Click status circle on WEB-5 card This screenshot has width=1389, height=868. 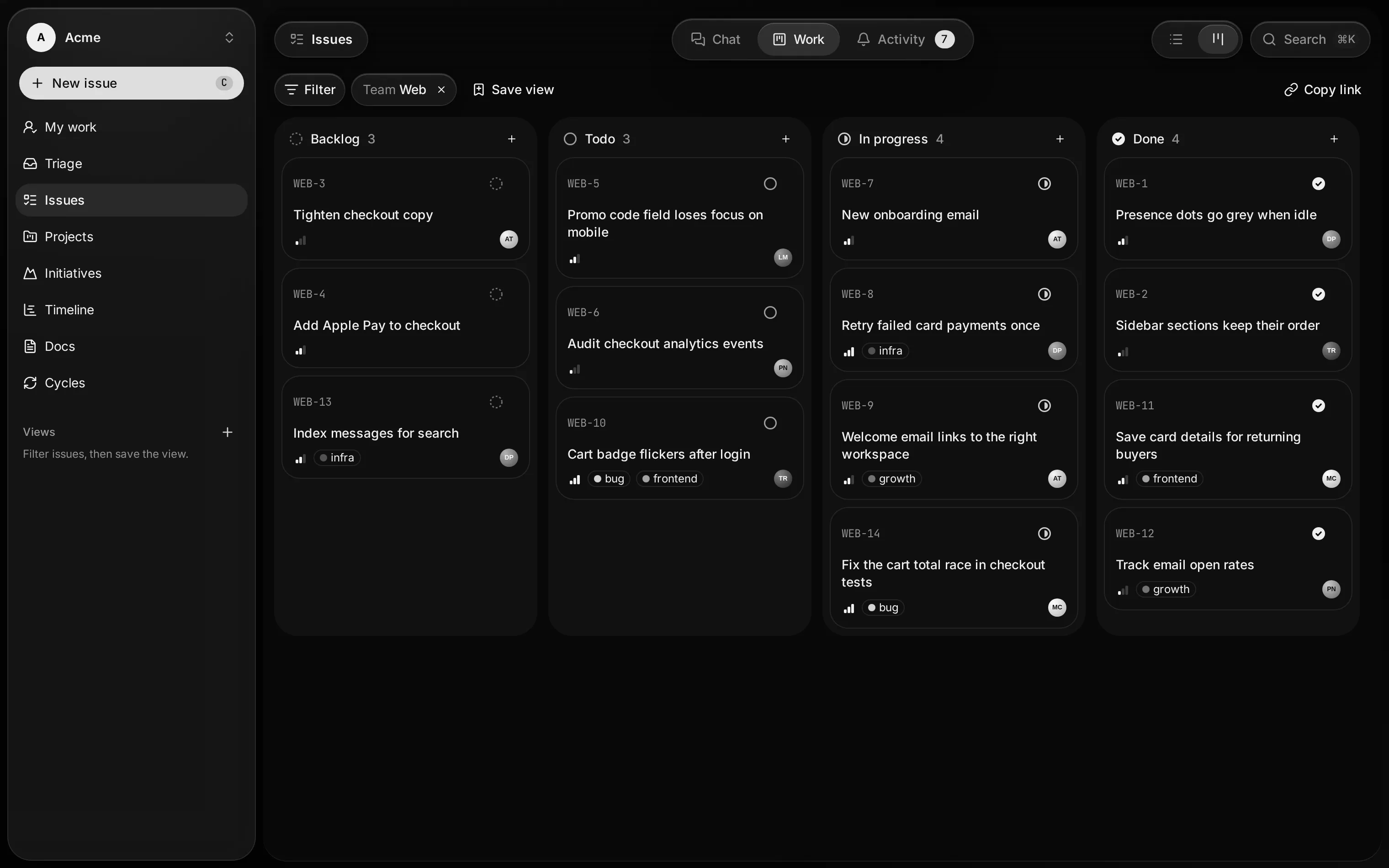[x=770, y=184]
